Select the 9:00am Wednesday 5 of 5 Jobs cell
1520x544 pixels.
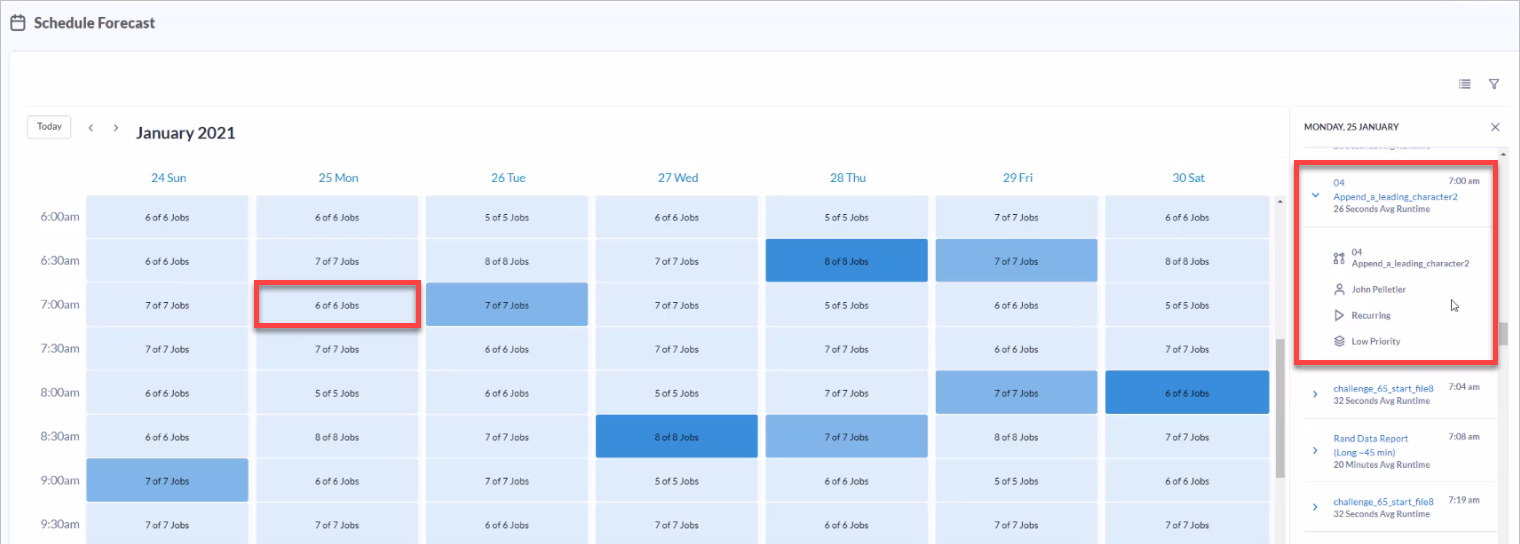677,481
